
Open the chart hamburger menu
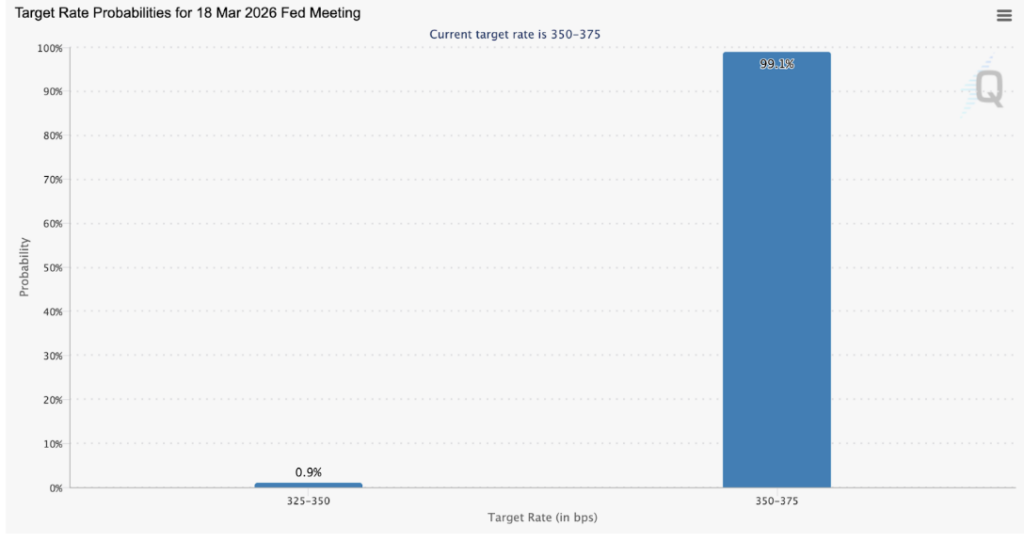tap(1003, 15)
